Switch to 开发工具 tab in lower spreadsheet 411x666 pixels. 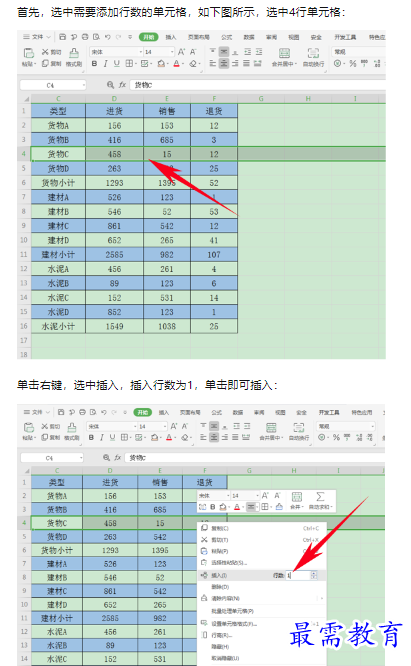pyautogui.click(x=329, y=412)
